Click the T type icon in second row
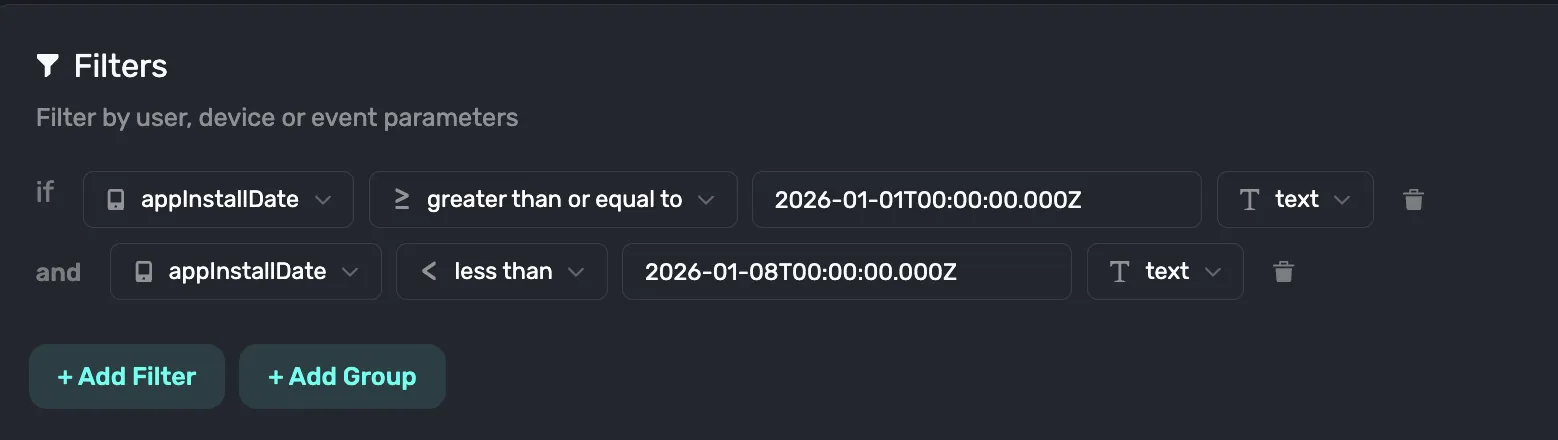1558x440 pixels. point(1119,272)
